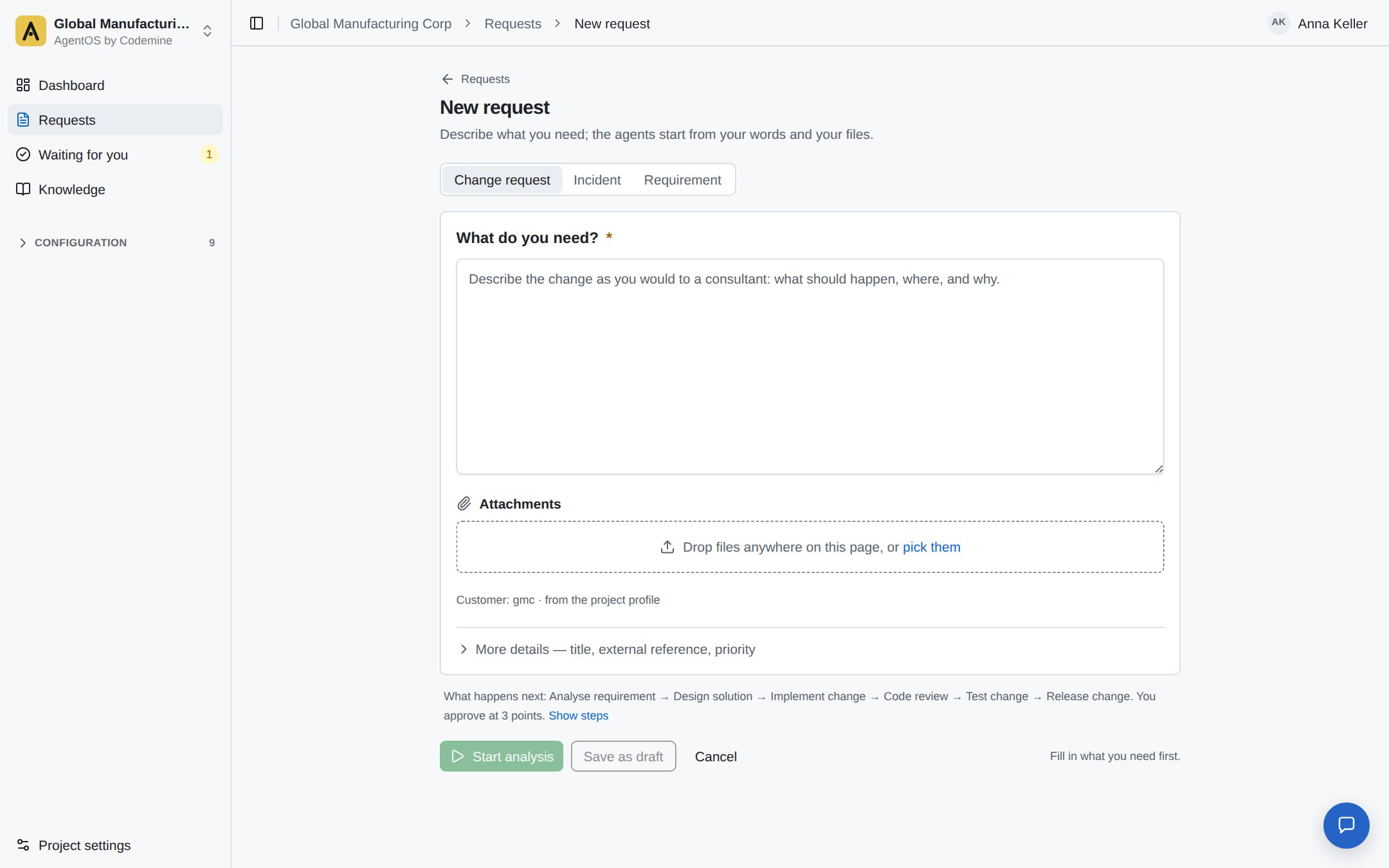Click the Requests breadcrumb link

click(513, 24)
